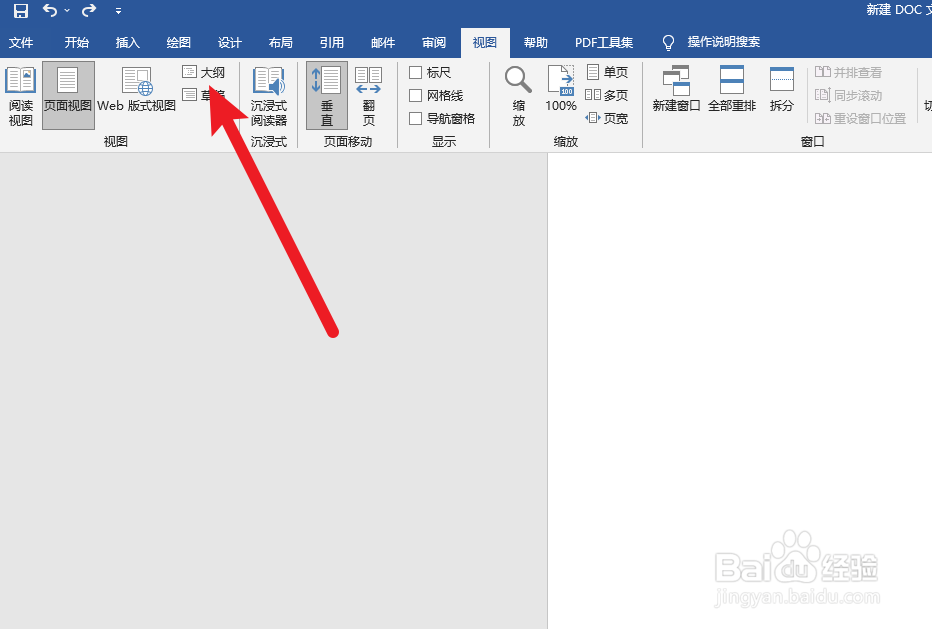Viewport: 932px width, 629px height.
Task: Open the 缩放 (Zoom) dialog
Action: pyautogui.click(x=518, y=94)
